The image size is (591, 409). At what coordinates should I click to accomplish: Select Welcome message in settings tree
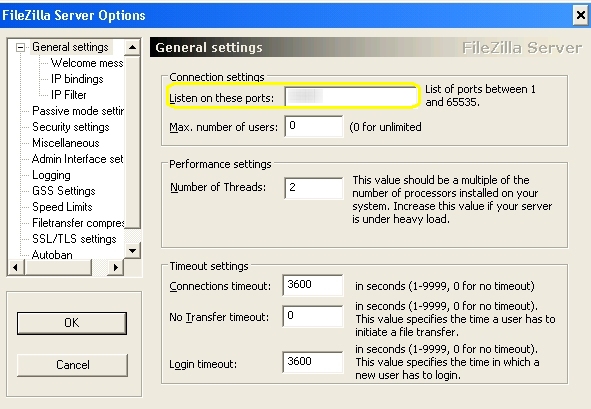coord(87,63)
